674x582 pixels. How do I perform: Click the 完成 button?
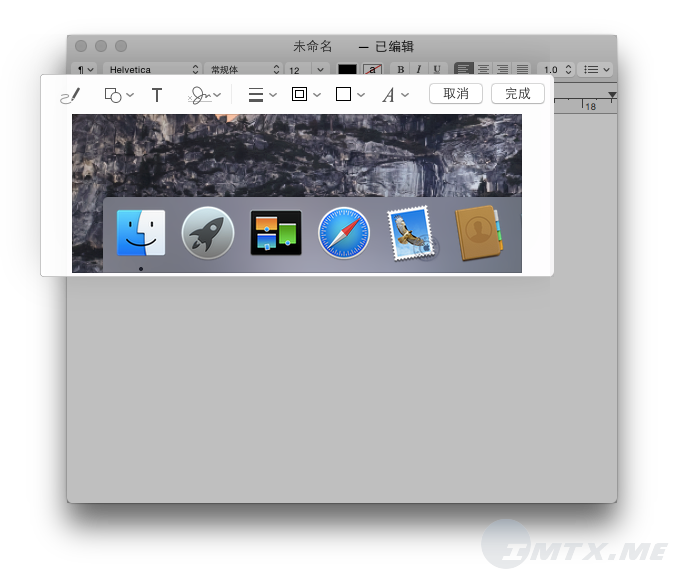(x=518, y=94)
